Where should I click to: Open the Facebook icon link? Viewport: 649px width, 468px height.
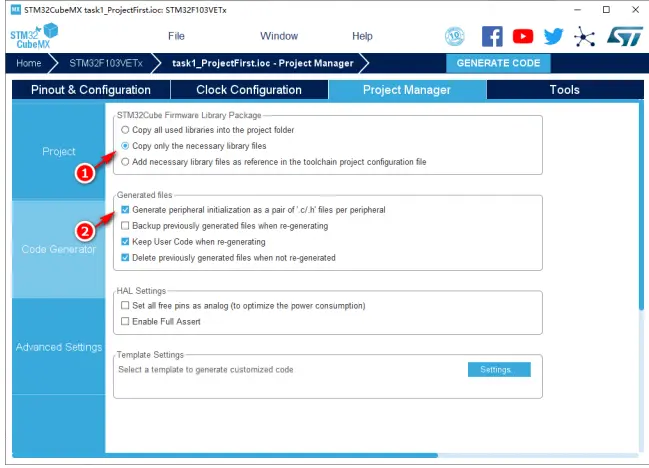(x=492, y=36)
